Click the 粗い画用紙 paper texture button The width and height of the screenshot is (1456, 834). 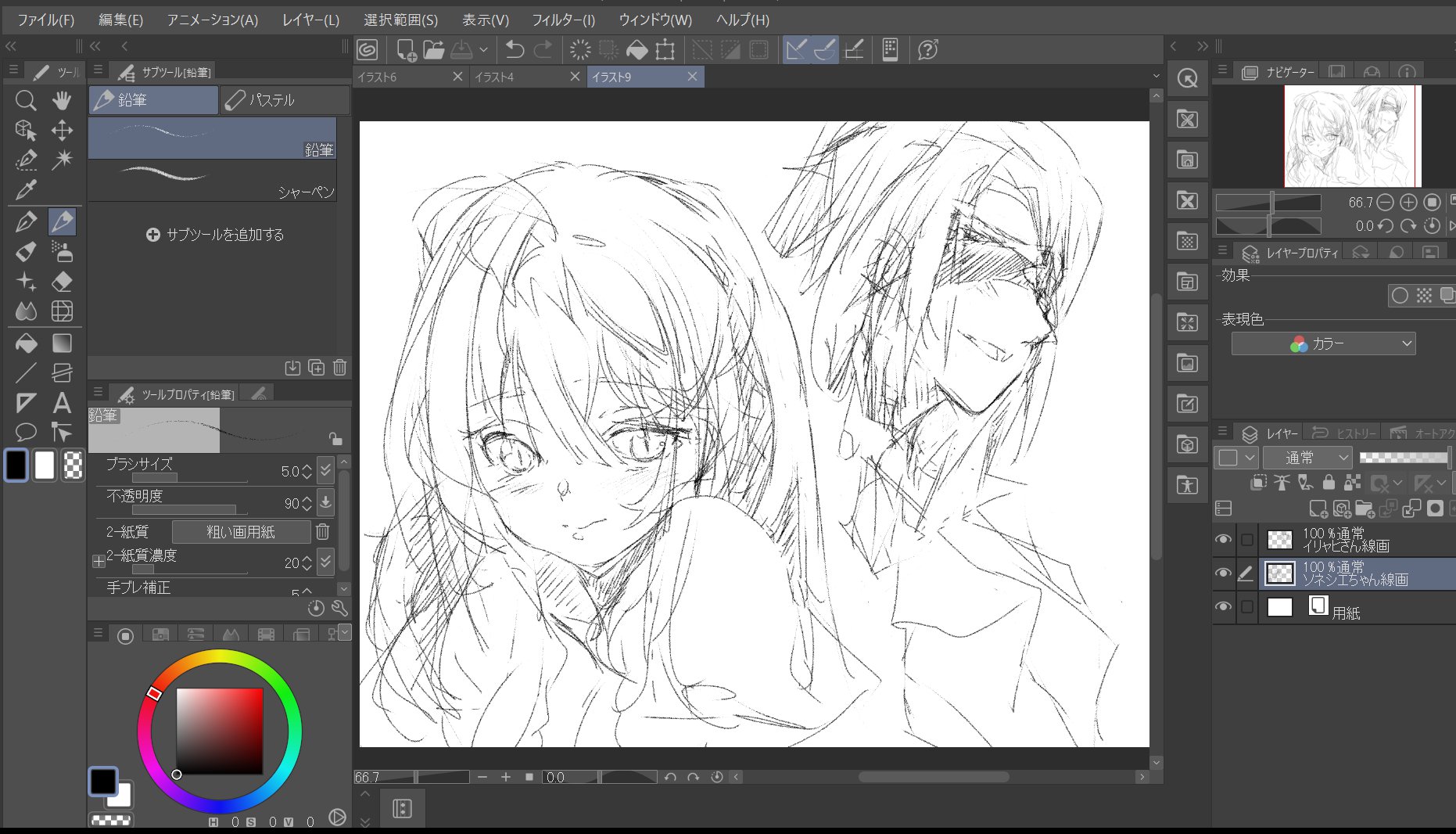pos(241,532)
